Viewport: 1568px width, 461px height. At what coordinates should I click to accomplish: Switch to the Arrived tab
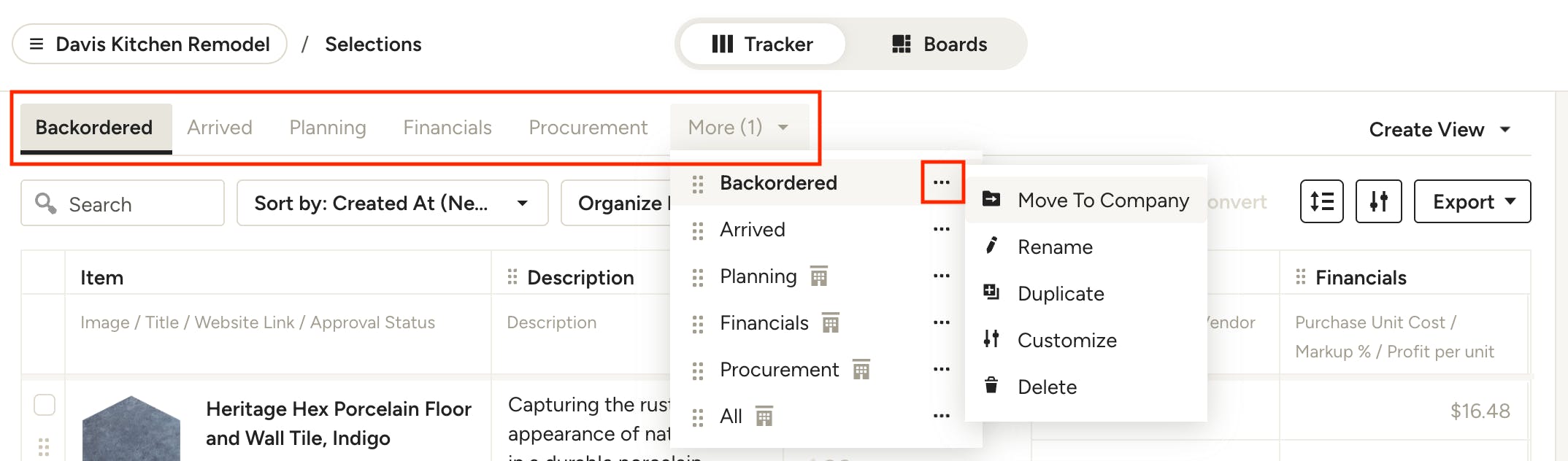(x=220, y=128)
